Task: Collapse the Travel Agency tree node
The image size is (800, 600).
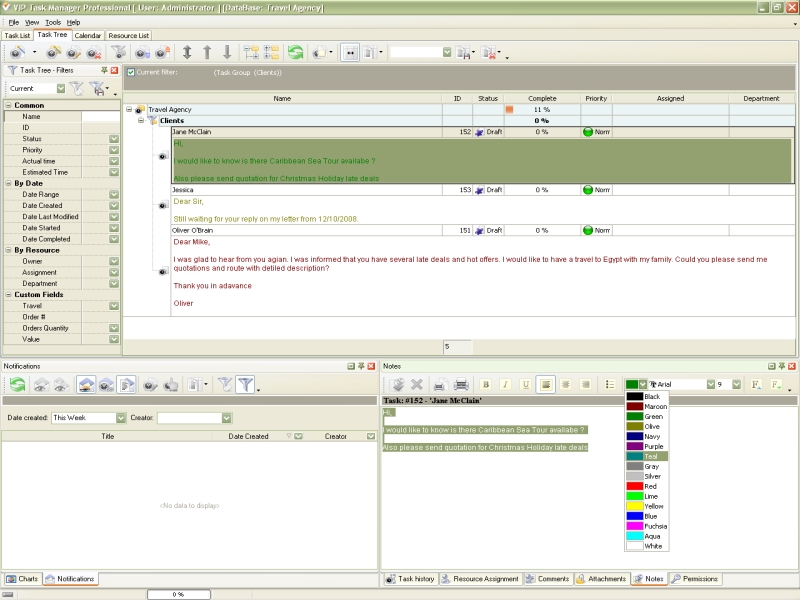Action: (x=129, y=109)
